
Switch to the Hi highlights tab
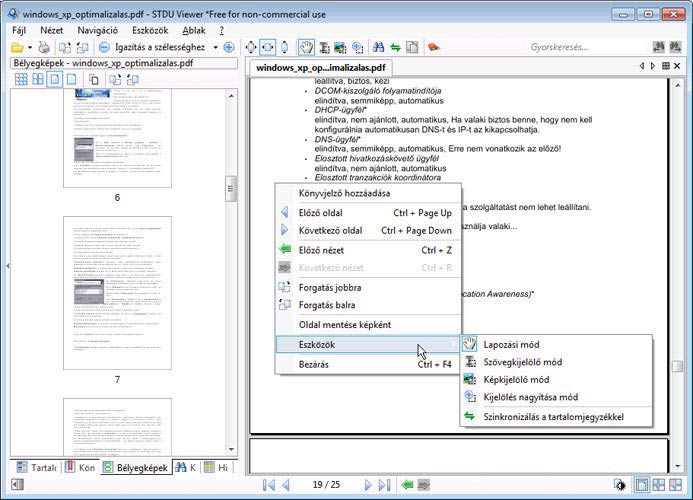tap(216, 467)
